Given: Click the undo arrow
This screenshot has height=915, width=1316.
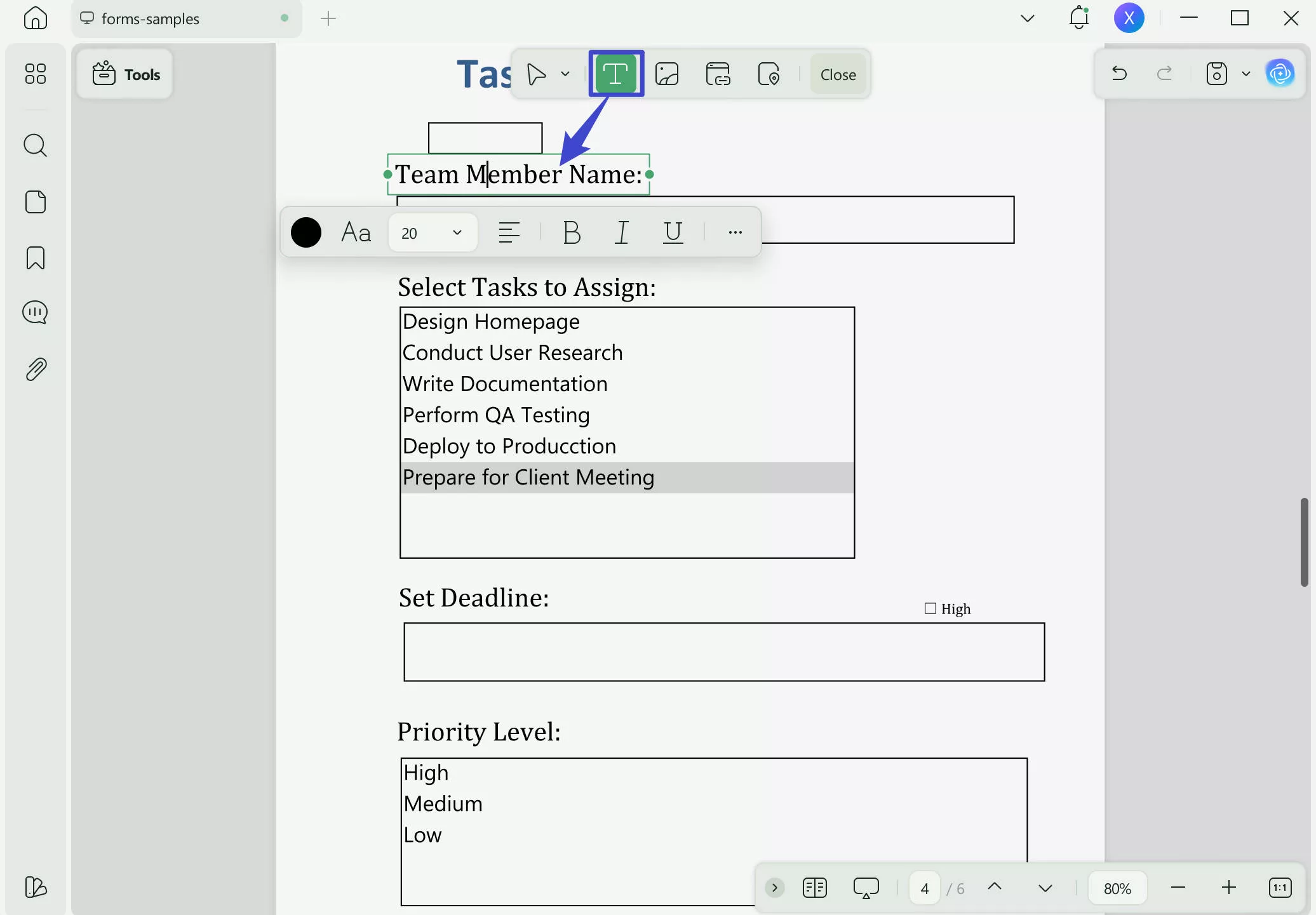Looking at the screenshot, I should coord(1119,74).
